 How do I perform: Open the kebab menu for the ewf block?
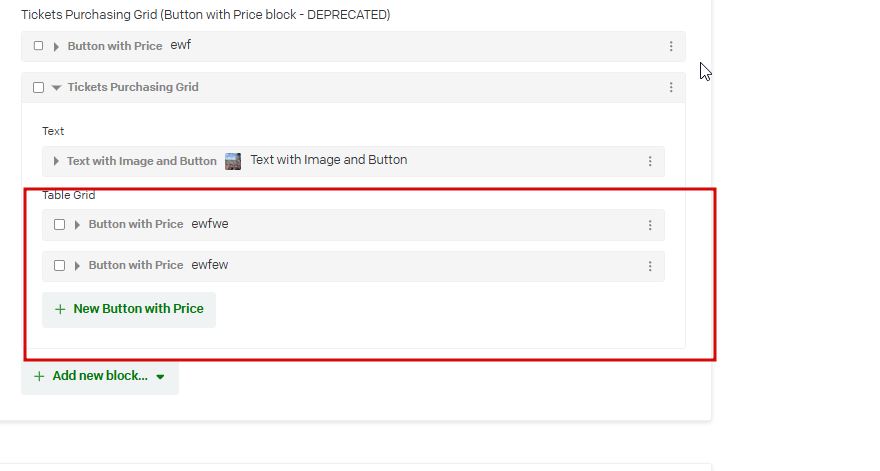pos(671,47)
